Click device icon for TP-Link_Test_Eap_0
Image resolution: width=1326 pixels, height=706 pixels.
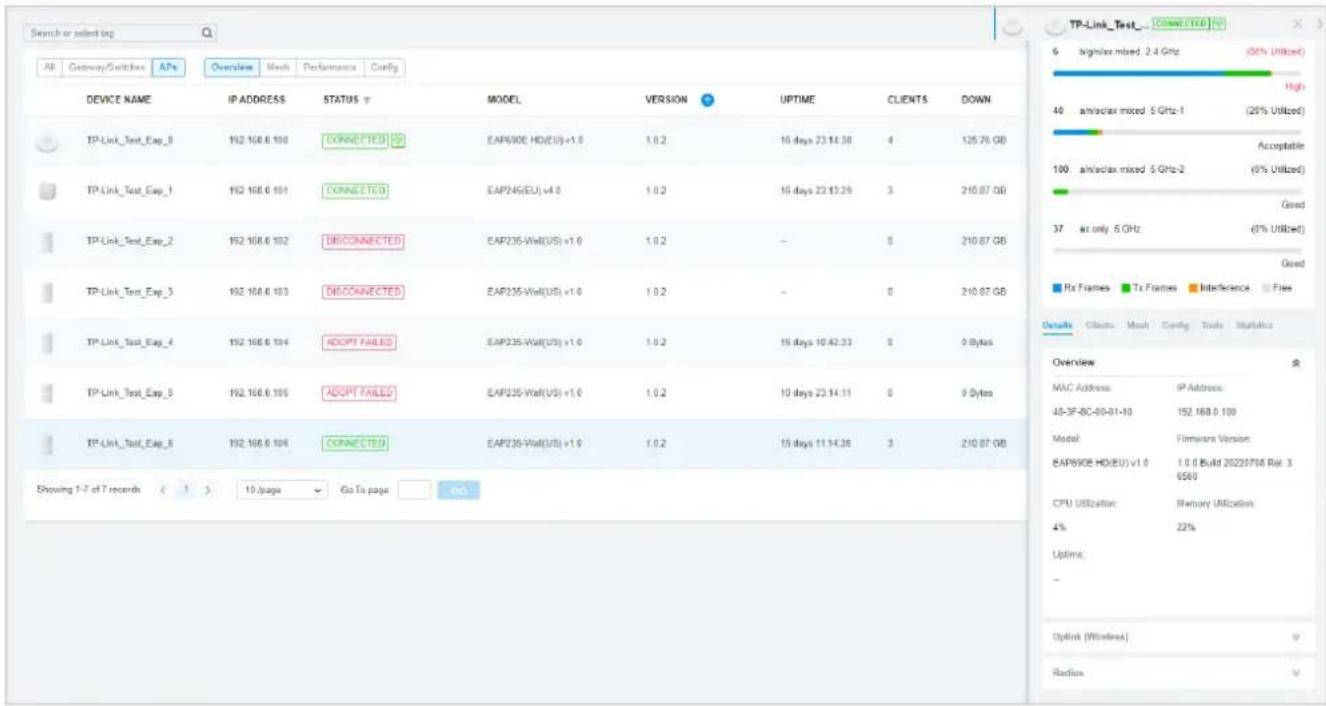click(46, 143)
